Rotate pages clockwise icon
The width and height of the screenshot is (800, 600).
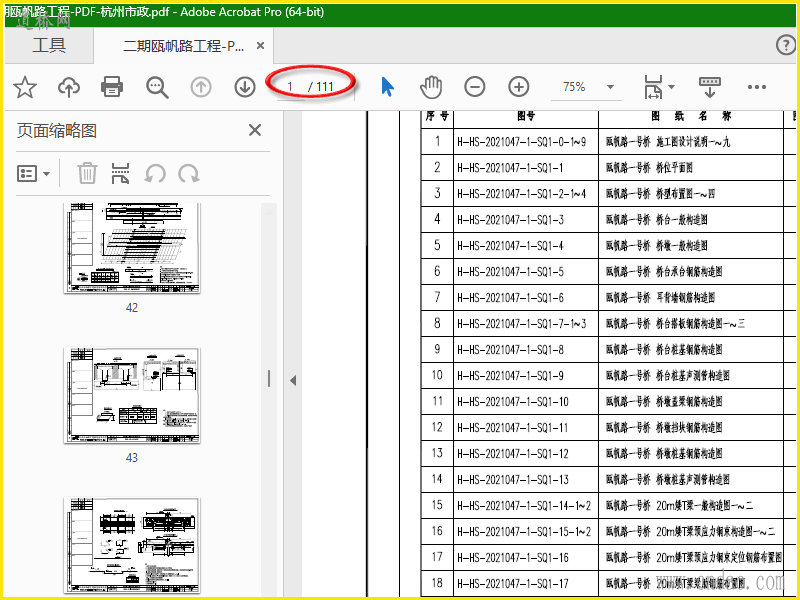(189, 173)
